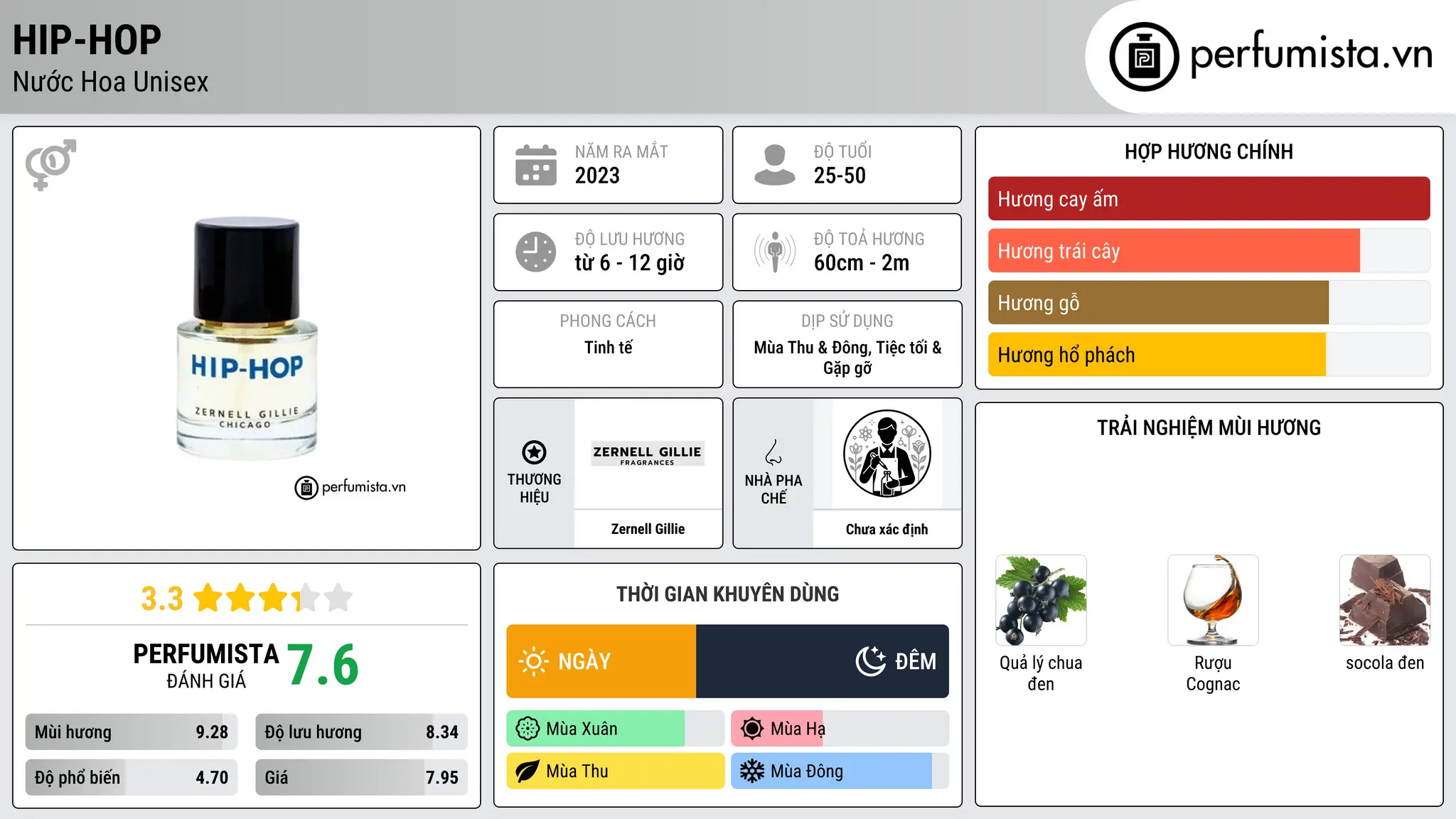The height and width of the screenshot is (819, 1456).
Task: Click the Giá 7.95 score bar
Action: pos(361,778)
